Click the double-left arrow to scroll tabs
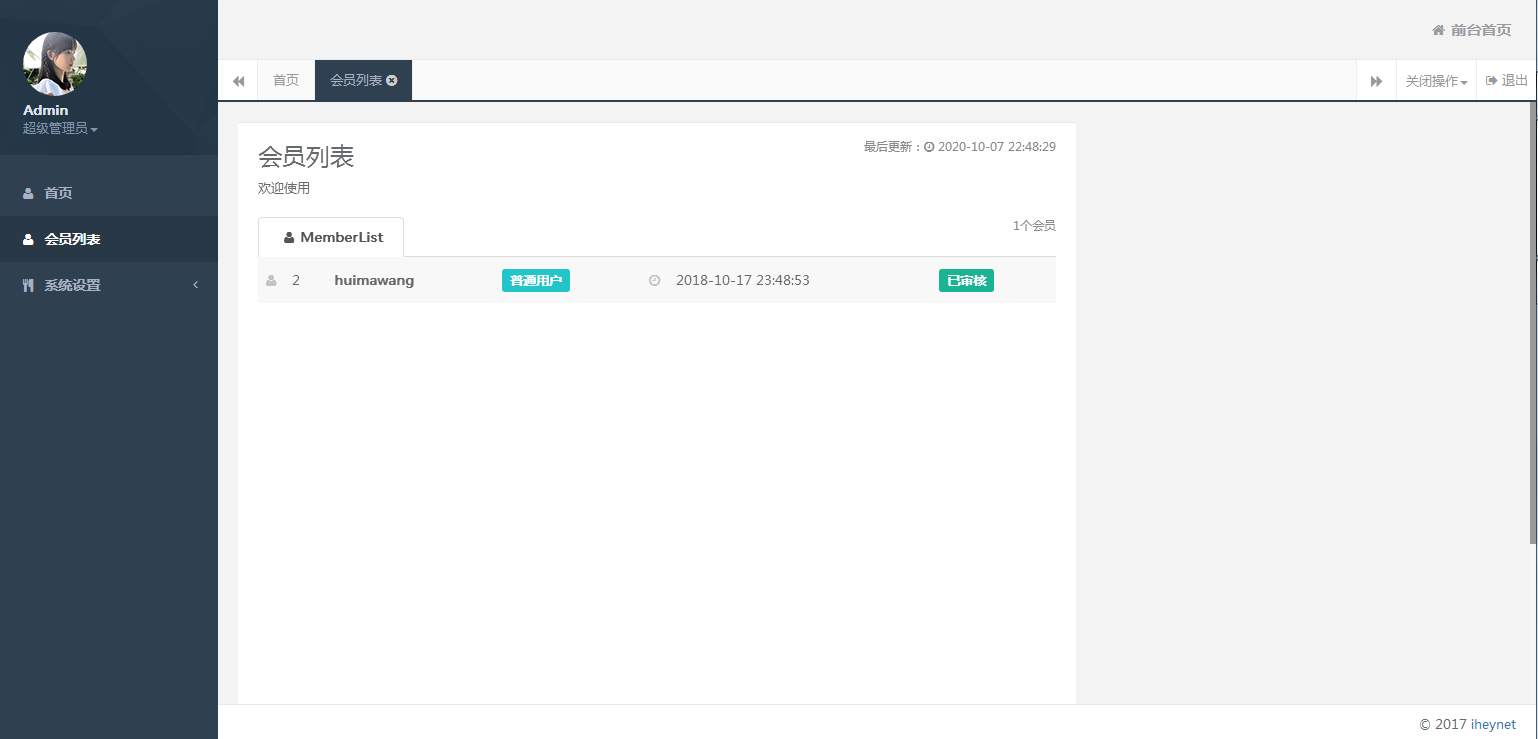The width and height of the screenshot is (1538, 739). (x=238, y=80)
